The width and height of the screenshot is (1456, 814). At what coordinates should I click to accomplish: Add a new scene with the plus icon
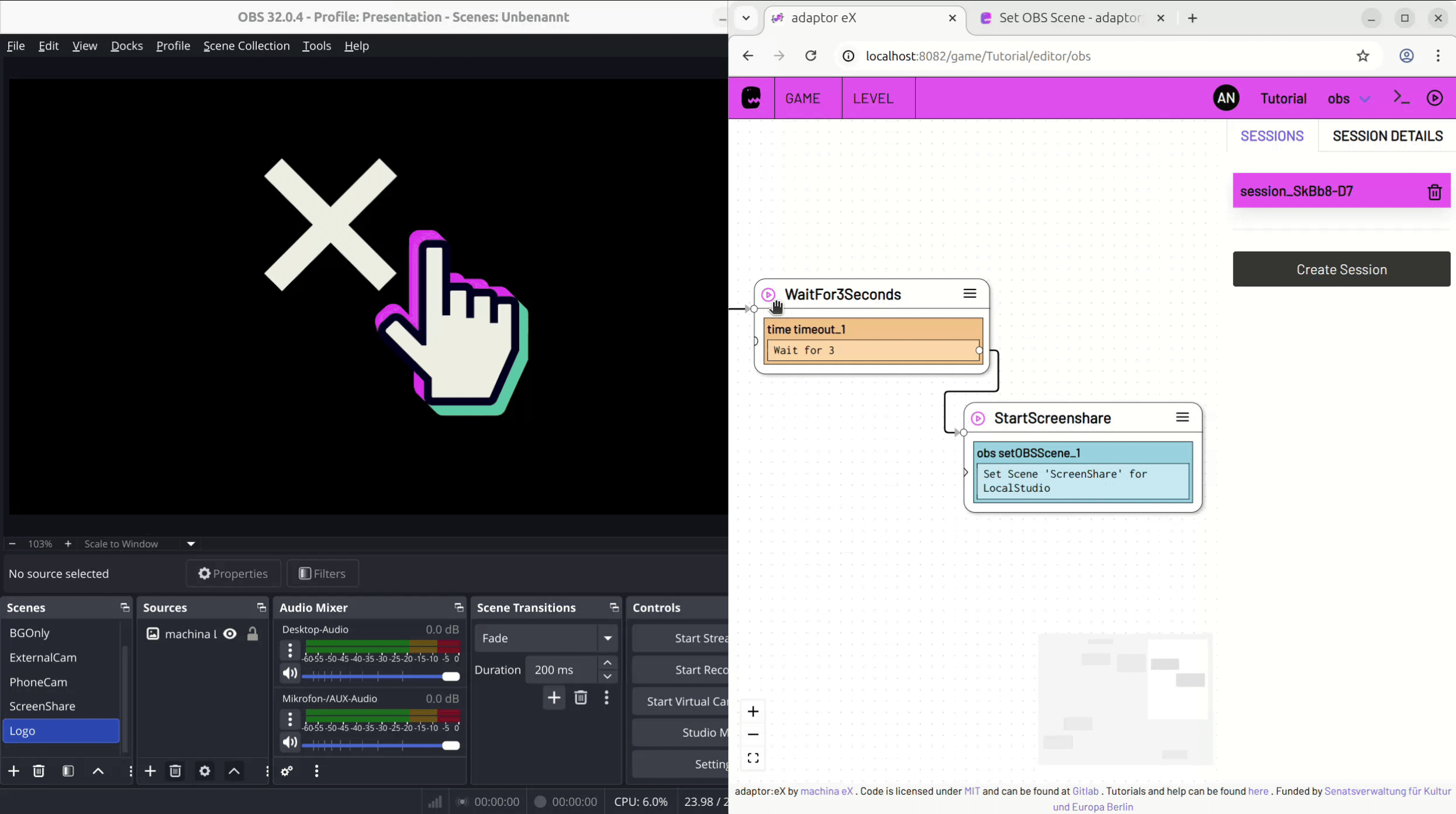(x=13, y=771)
